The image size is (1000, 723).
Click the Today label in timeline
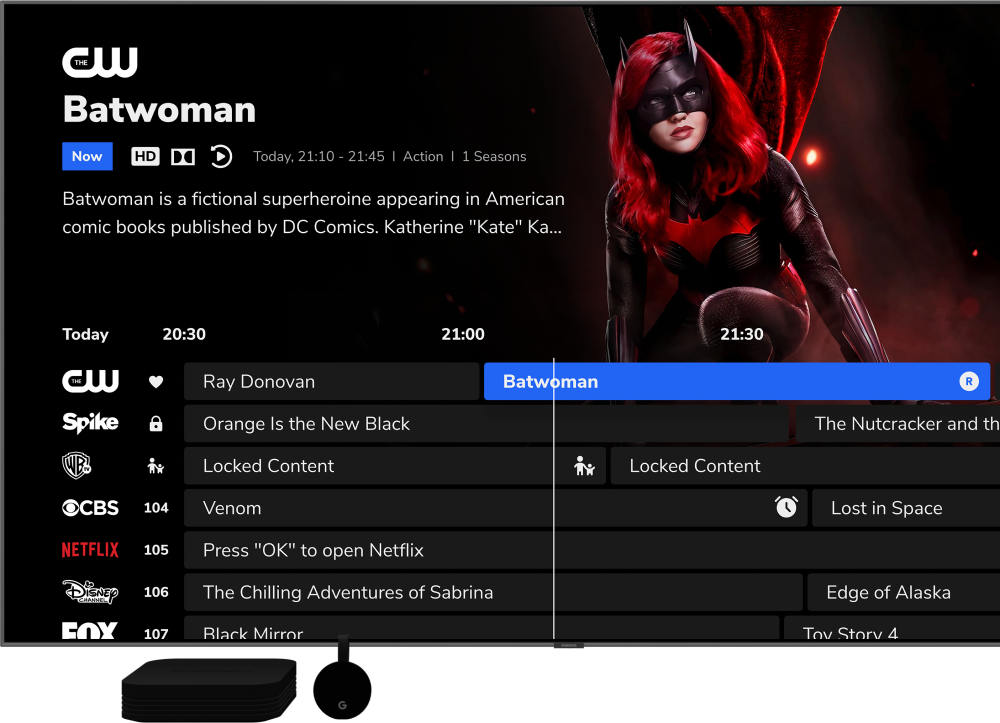pos(85,334)
